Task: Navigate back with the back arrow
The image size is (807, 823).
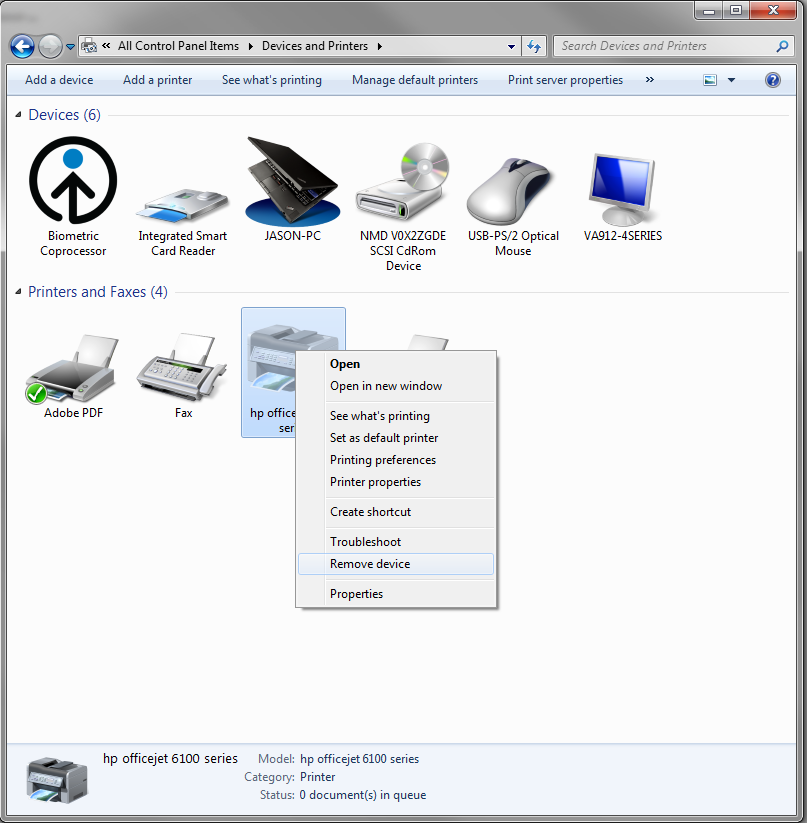Action: pos(21,46)
